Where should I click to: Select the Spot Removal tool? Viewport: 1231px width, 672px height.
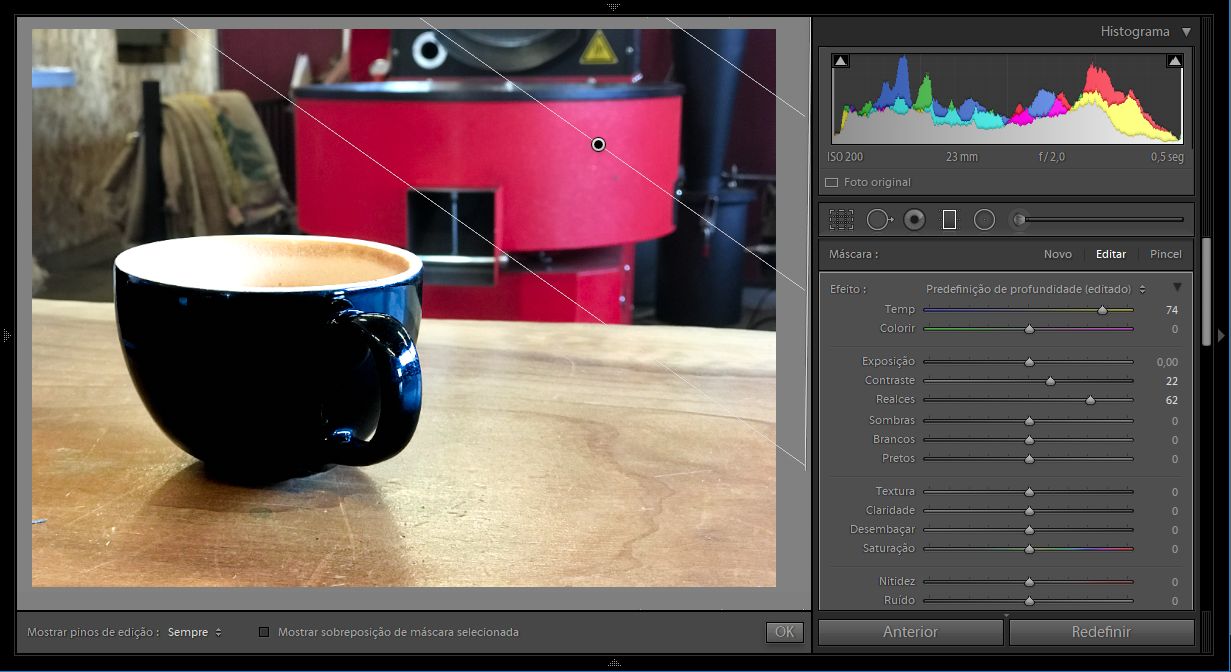[x=879, y=219]
